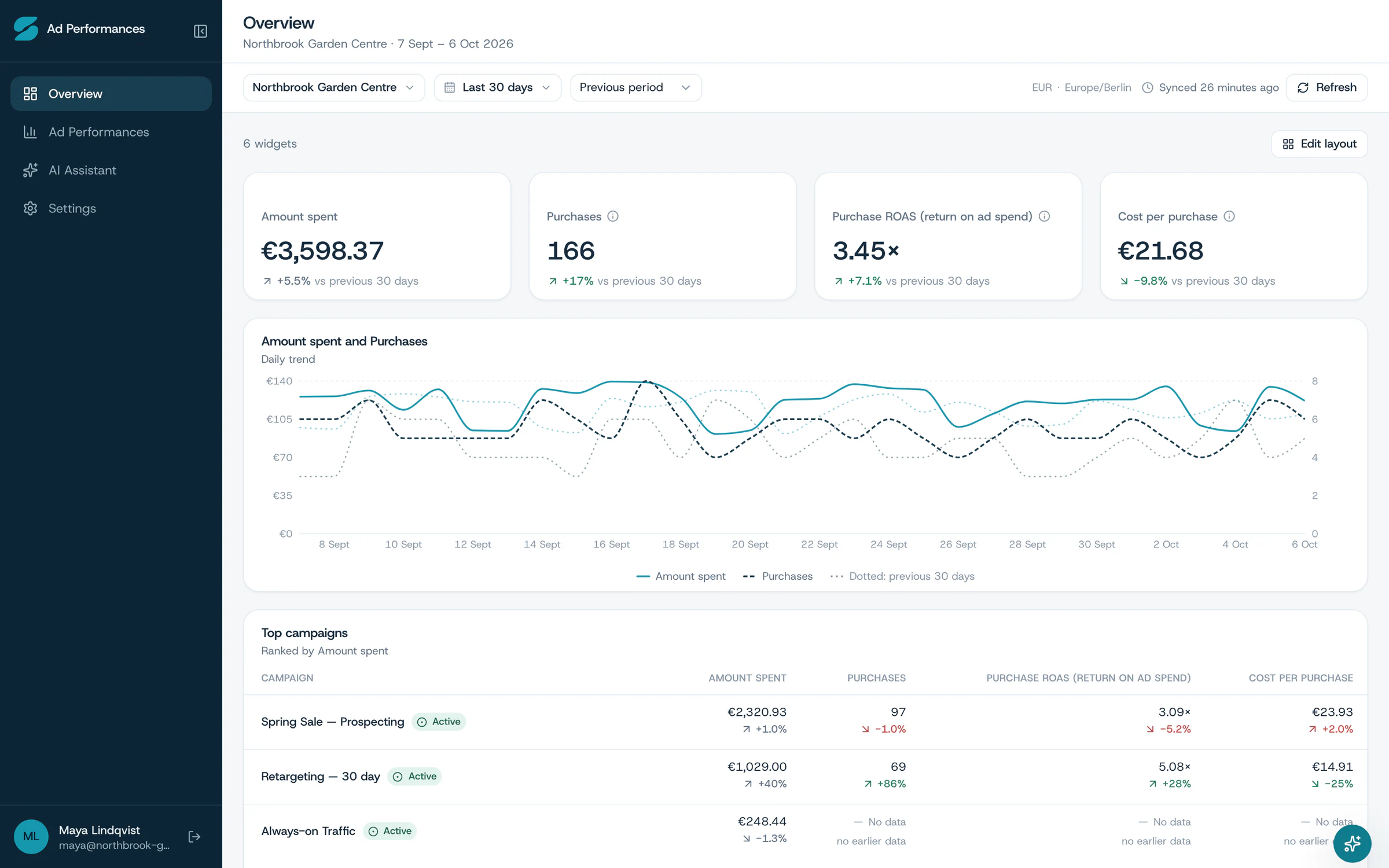This screenshot has height=868, width=1389.
Task: Open the Last 30 days range dropdown
Action: pos(498,87)
